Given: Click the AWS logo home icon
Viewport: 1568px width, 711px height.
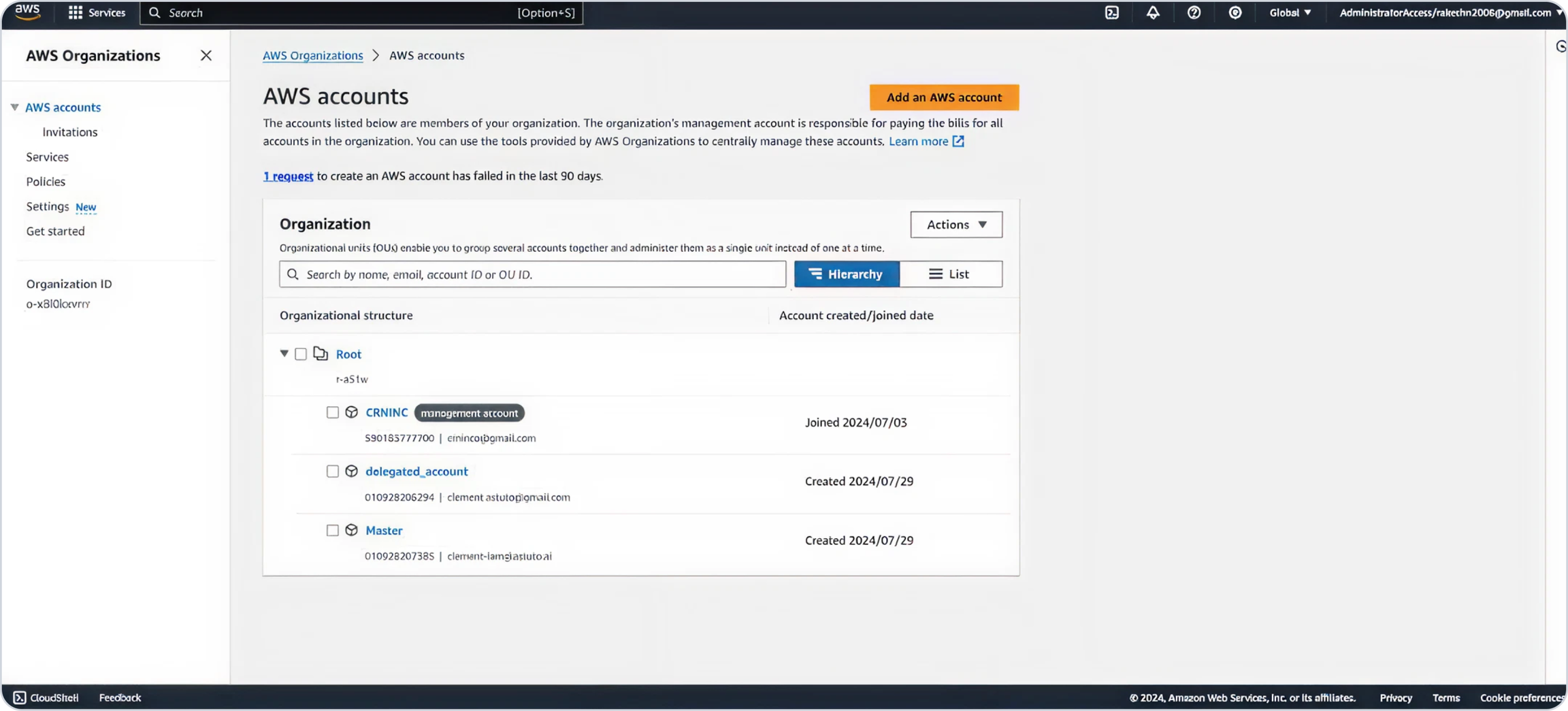Looking at the screenshot, I should coord(27,12).
